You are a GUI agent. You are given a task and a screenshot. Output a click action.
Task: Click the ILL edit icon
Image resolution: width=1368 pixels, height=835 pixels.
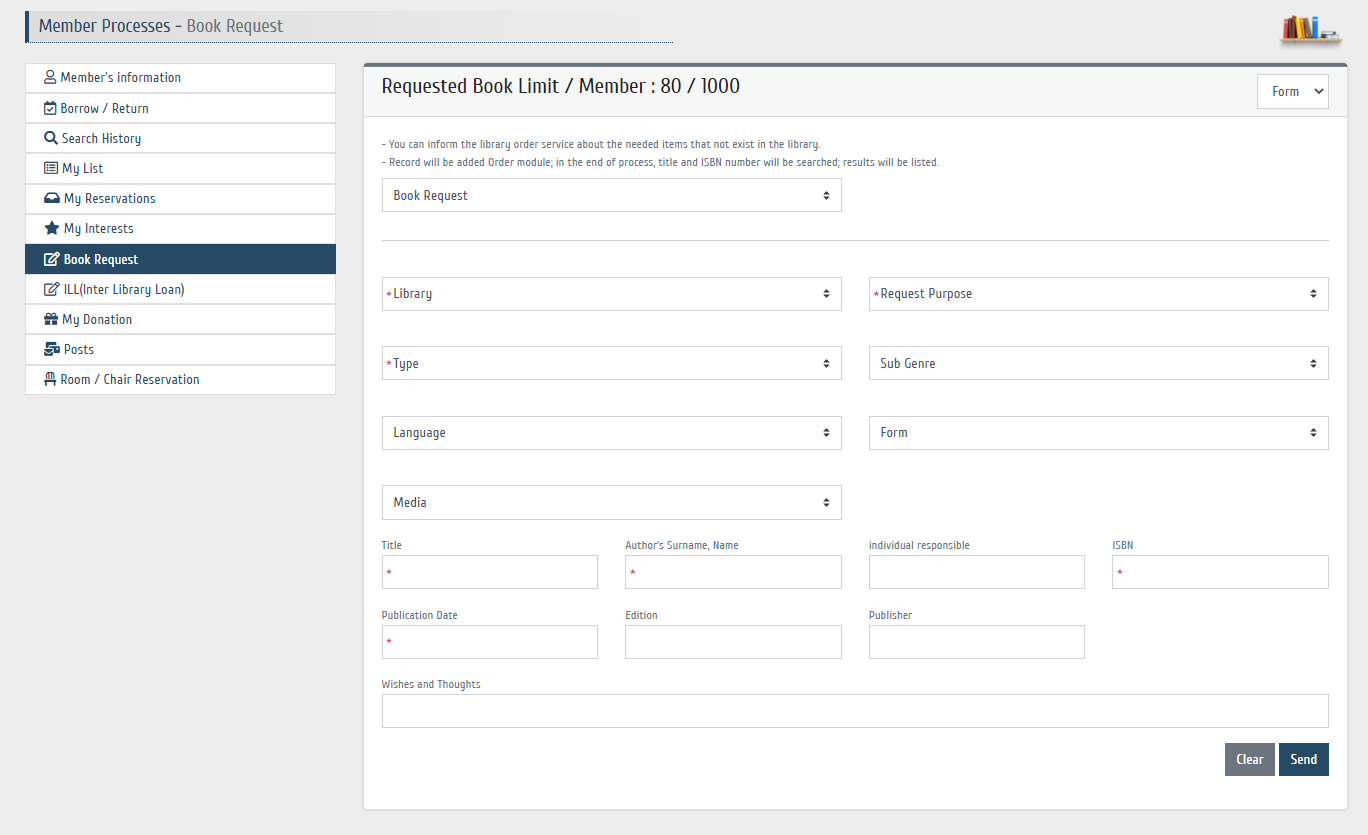click(x=52, y=289)
